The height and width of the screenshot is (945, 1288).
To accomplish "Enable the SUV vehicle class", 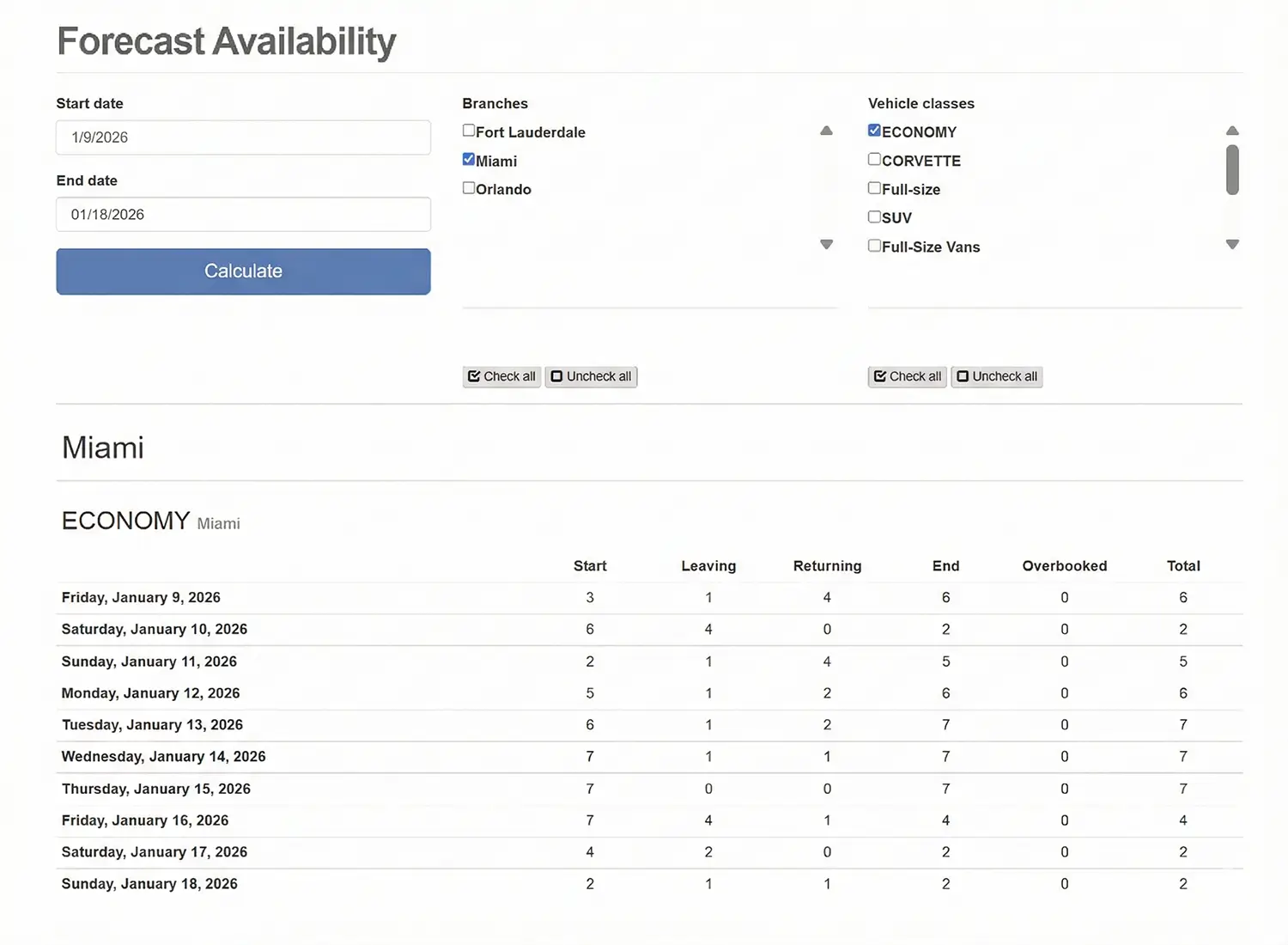I will (x=874, y=216).
